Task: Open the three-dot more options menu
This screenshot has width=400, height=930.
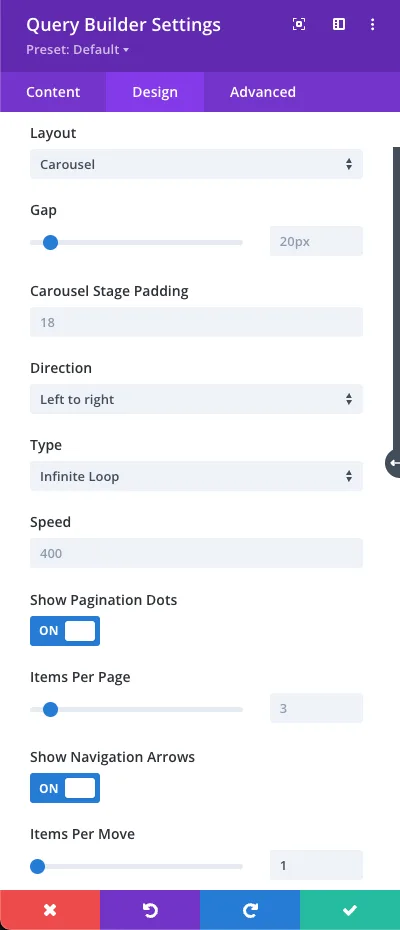Action: point(373,24)
